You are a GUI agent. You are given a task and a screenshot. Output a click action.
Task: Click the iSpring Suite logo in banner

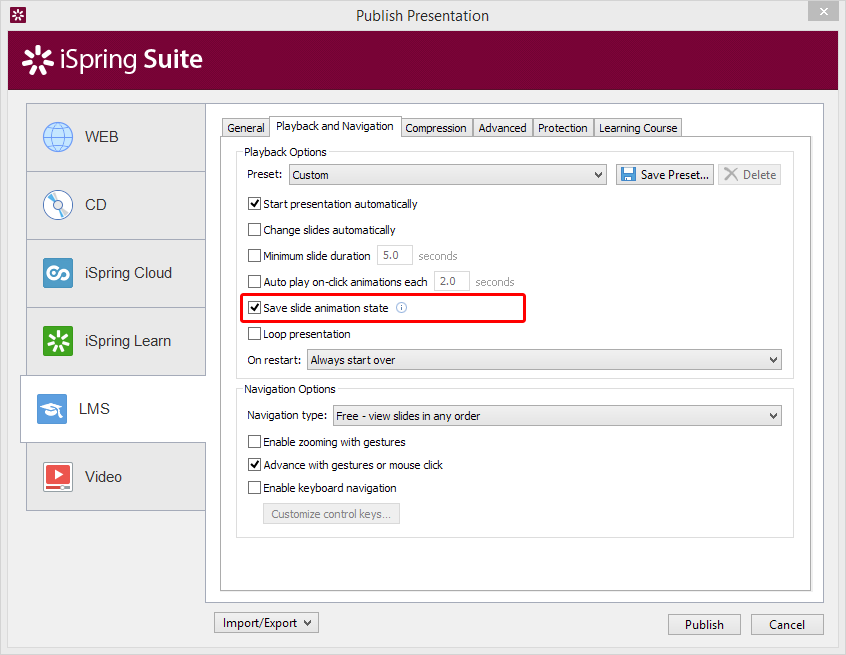pos(112,59)
